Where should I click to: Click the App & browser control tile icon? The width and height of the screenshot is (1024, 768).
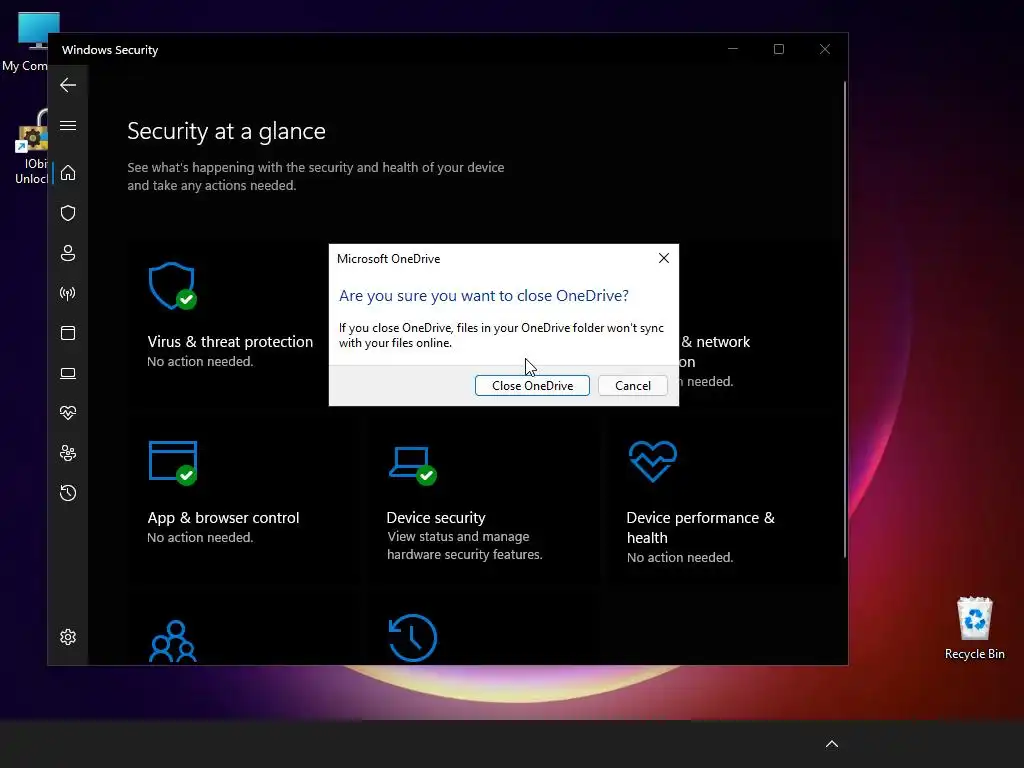(x=172, y=463)
